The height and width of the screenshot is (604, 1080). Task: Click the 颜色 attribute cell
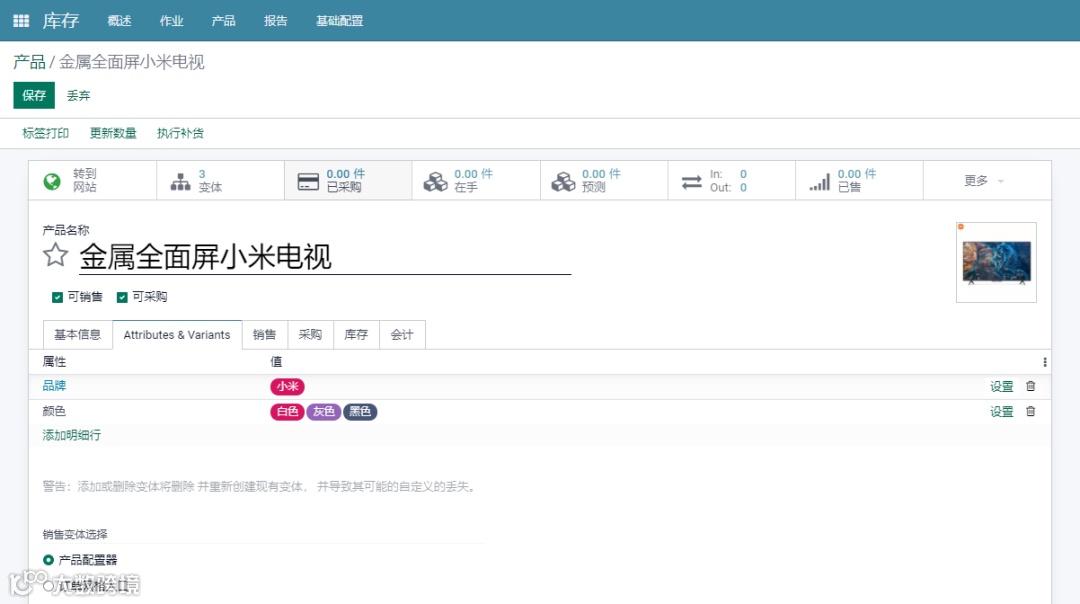[x=54, y=411]
